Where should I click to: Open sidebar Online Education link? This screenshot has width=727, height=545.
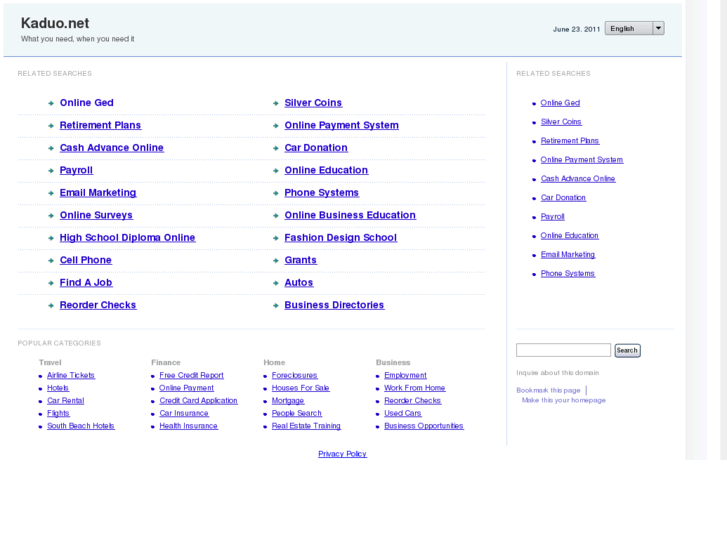pyautogui.click(x=569, y=236)
